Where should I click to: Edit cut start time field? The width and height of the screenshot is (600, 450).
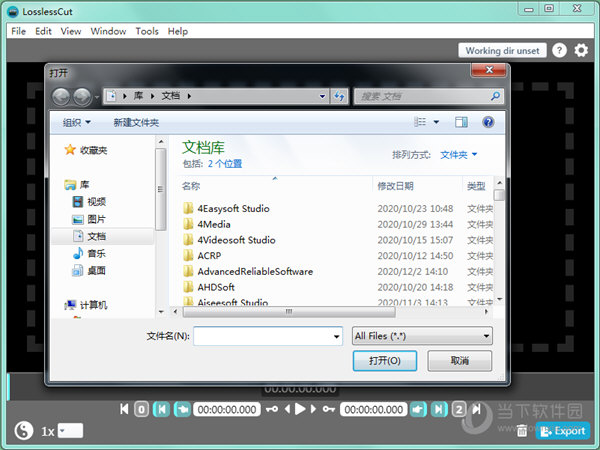pos(227,409)
